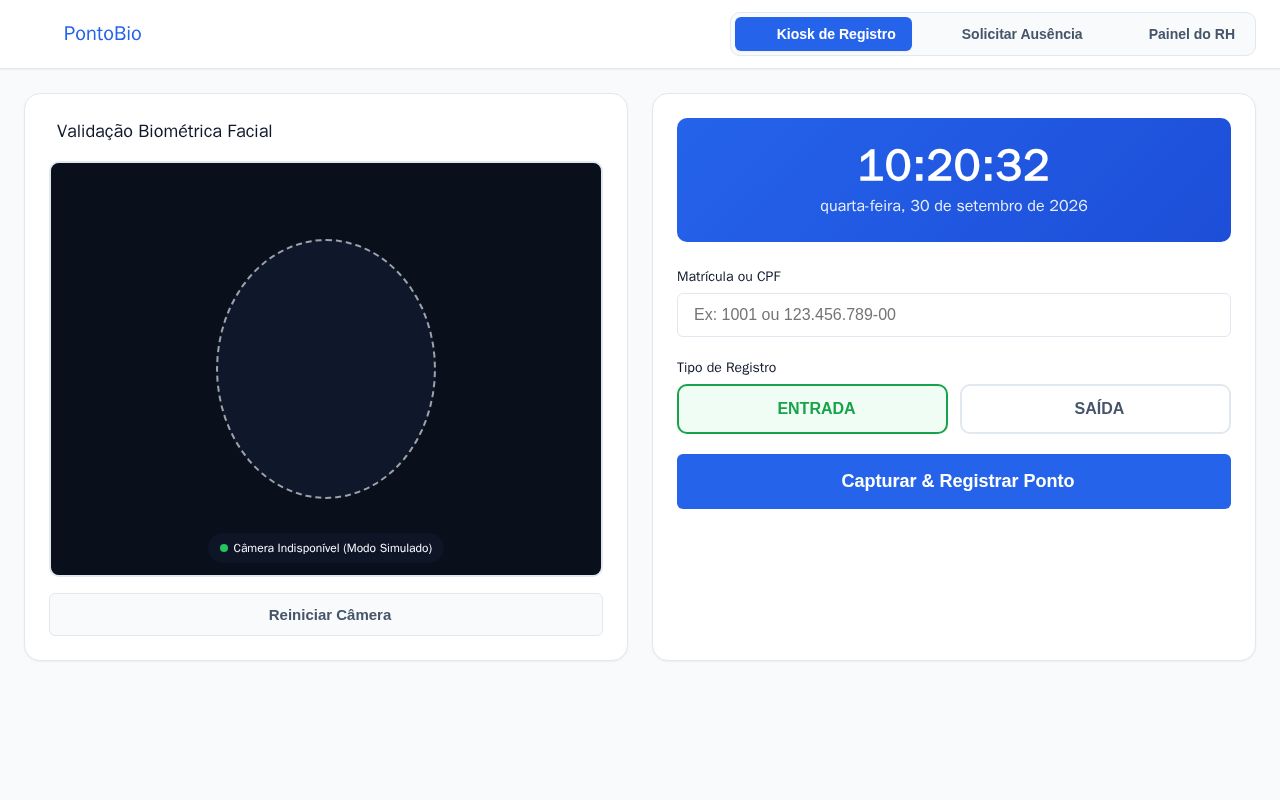
Task: Click the Matrícula ou CPF label
Action: coord(729,276)
